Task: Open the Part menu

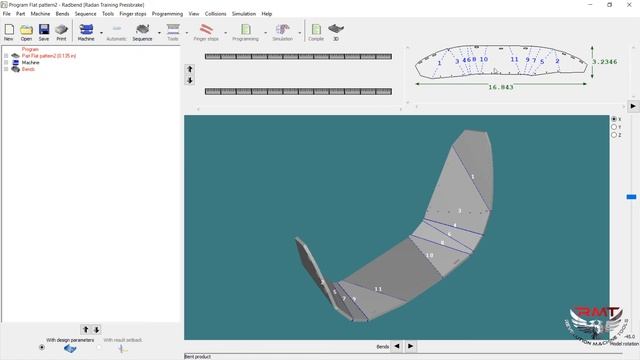Action: pos(20,14)
